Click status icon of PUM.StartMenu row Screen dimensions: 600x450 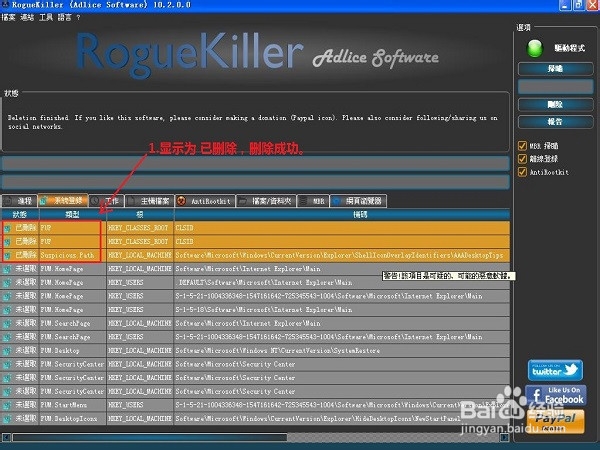pos(7,405)
